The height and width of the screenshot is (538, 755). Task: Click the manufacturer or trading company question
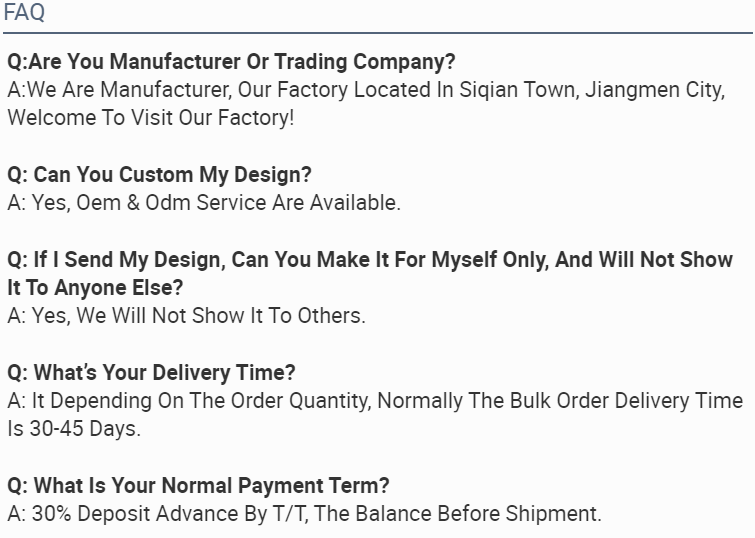coord(231,61)
